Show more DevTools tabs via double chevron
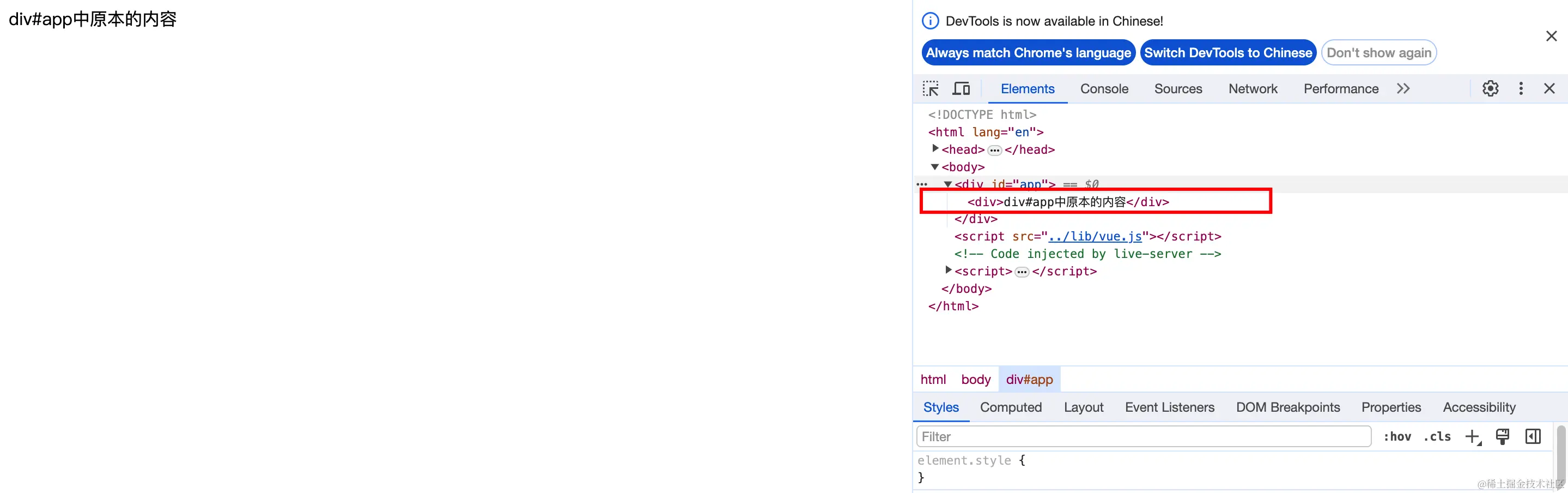Image resolution: width=1568 pixels, height=493 pixels. point(1403,89)
